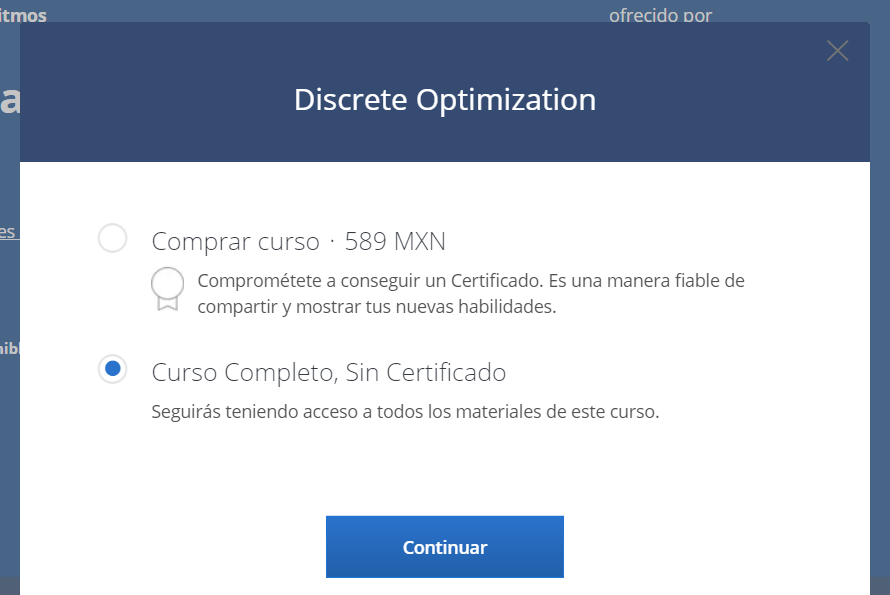Open the underlined link at left edge

7,232
